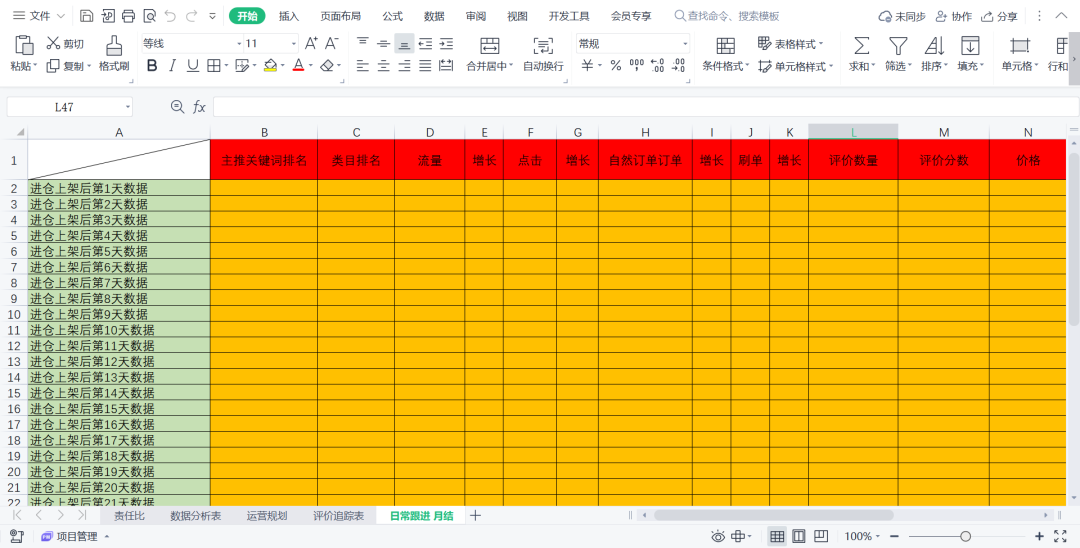Viewport: 1080px width, 548px height.
Task: Click the search commands box (查找命令)
Action: pyautogui.click(x=727, y=16)
